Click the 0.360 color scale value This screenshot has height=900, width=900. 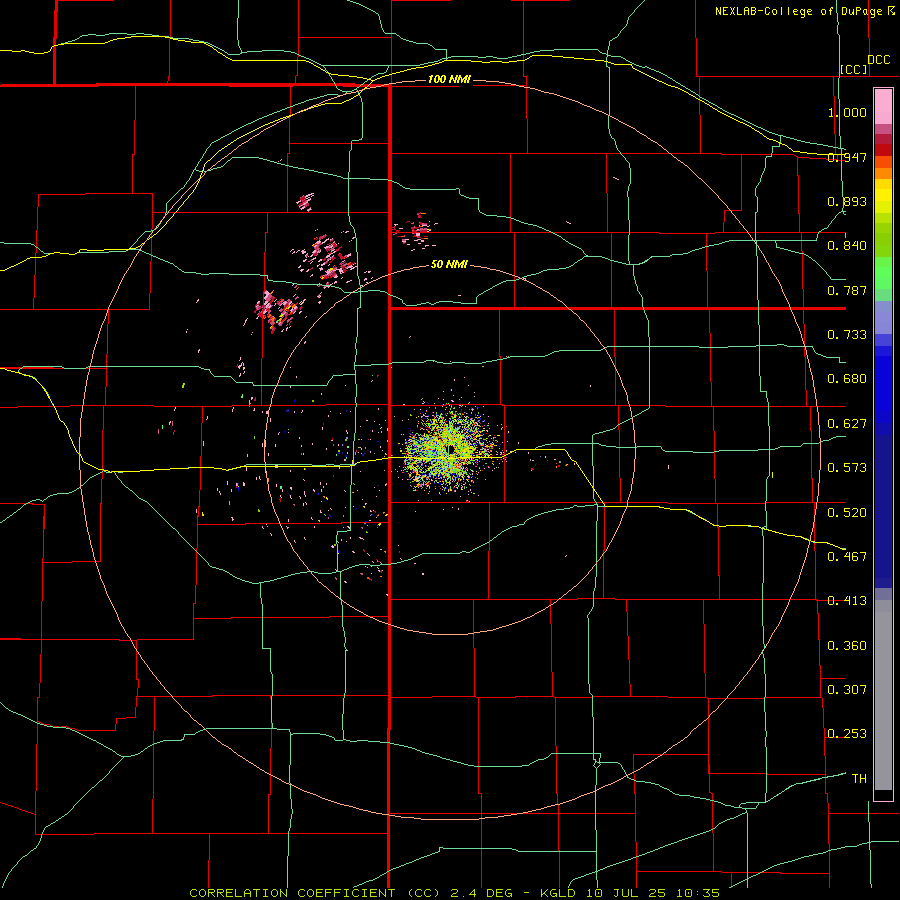[847, 645]
